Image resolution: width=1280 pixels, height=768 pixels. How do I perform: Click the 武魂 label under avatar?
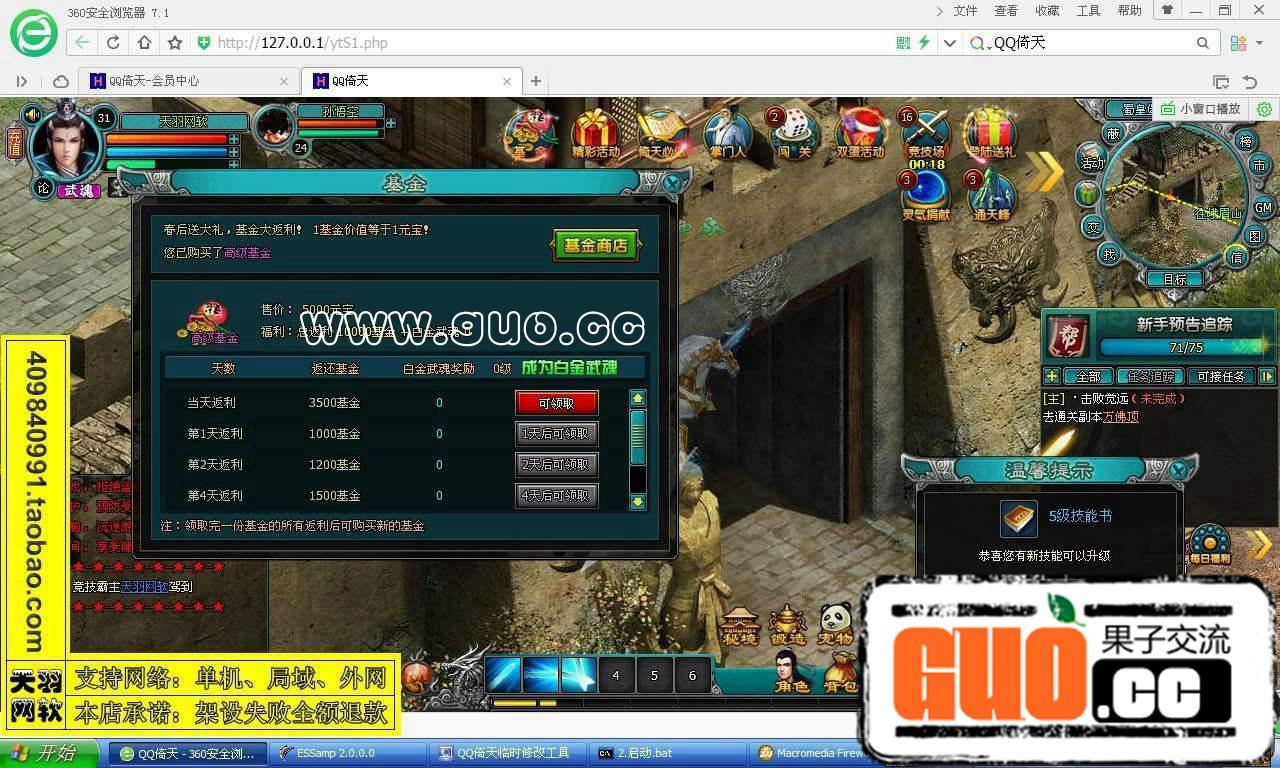(x=78, y=191)
